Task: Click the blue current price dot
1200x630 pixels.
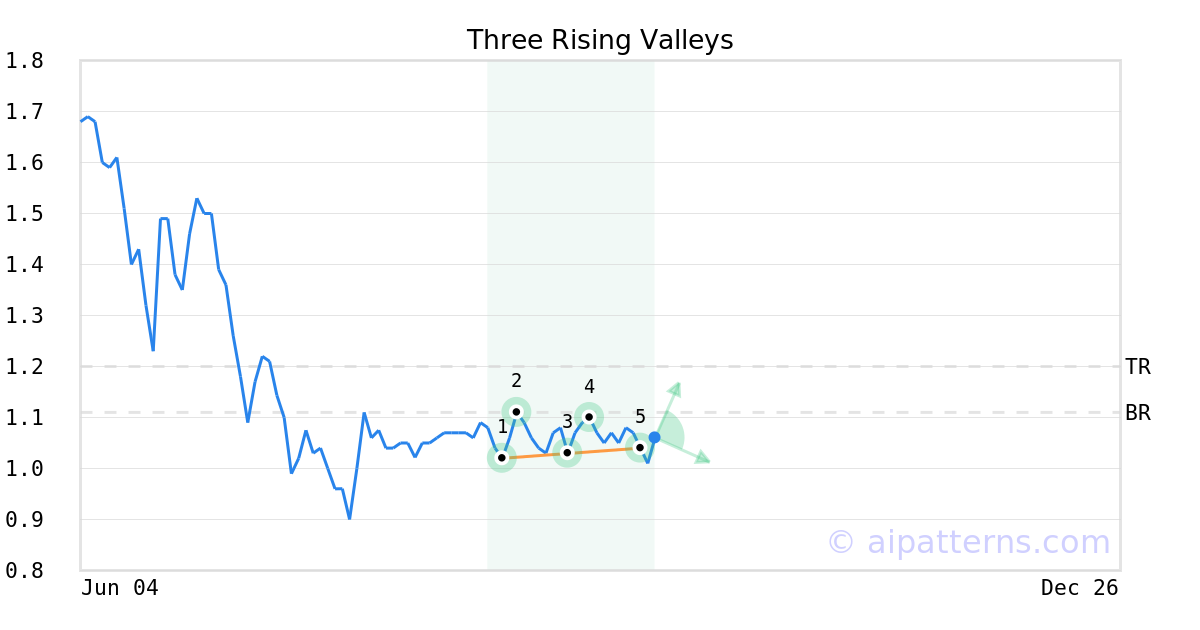Action: pos(654,437)
